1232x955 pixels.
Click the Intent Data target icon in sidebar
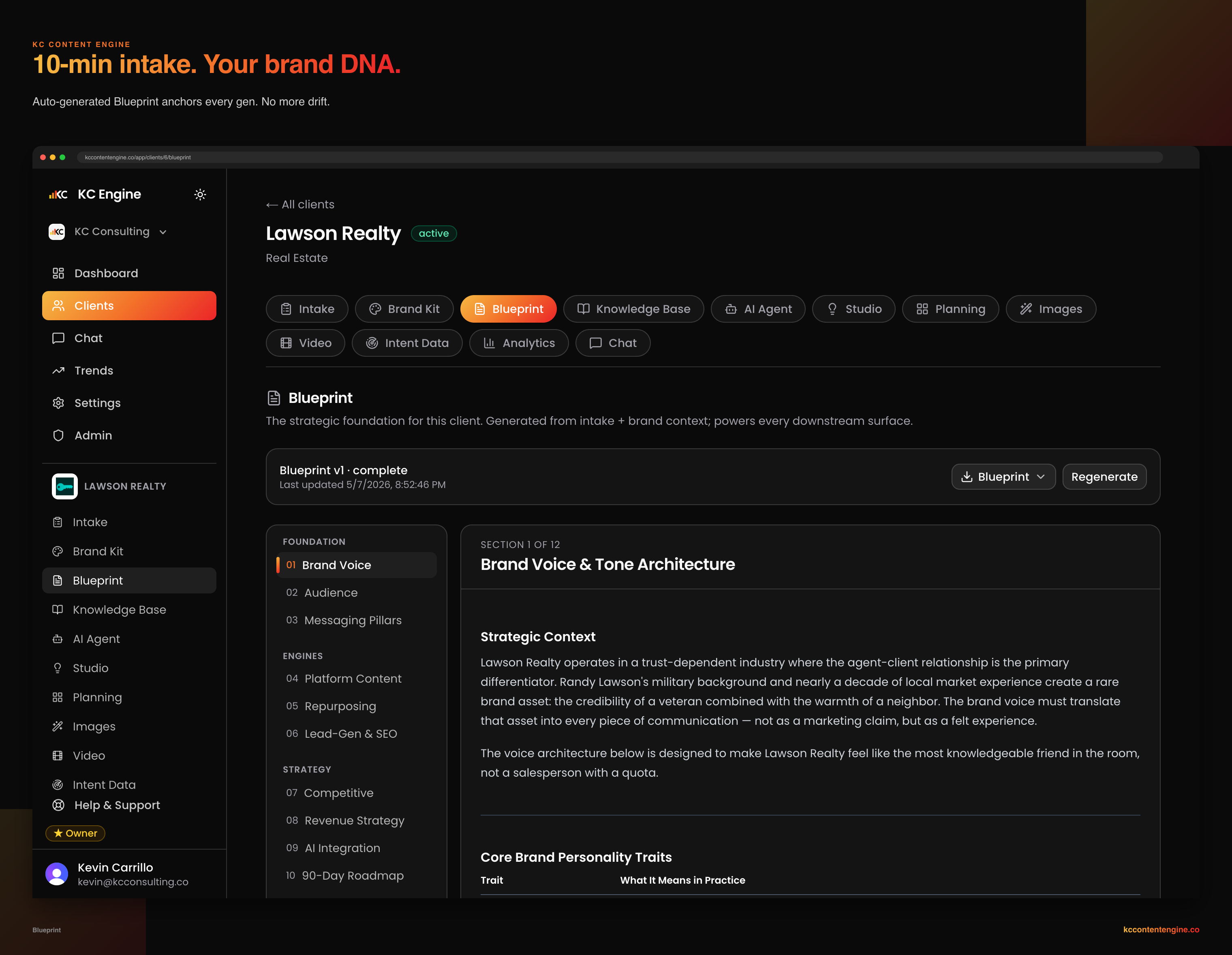click(58, 785)
